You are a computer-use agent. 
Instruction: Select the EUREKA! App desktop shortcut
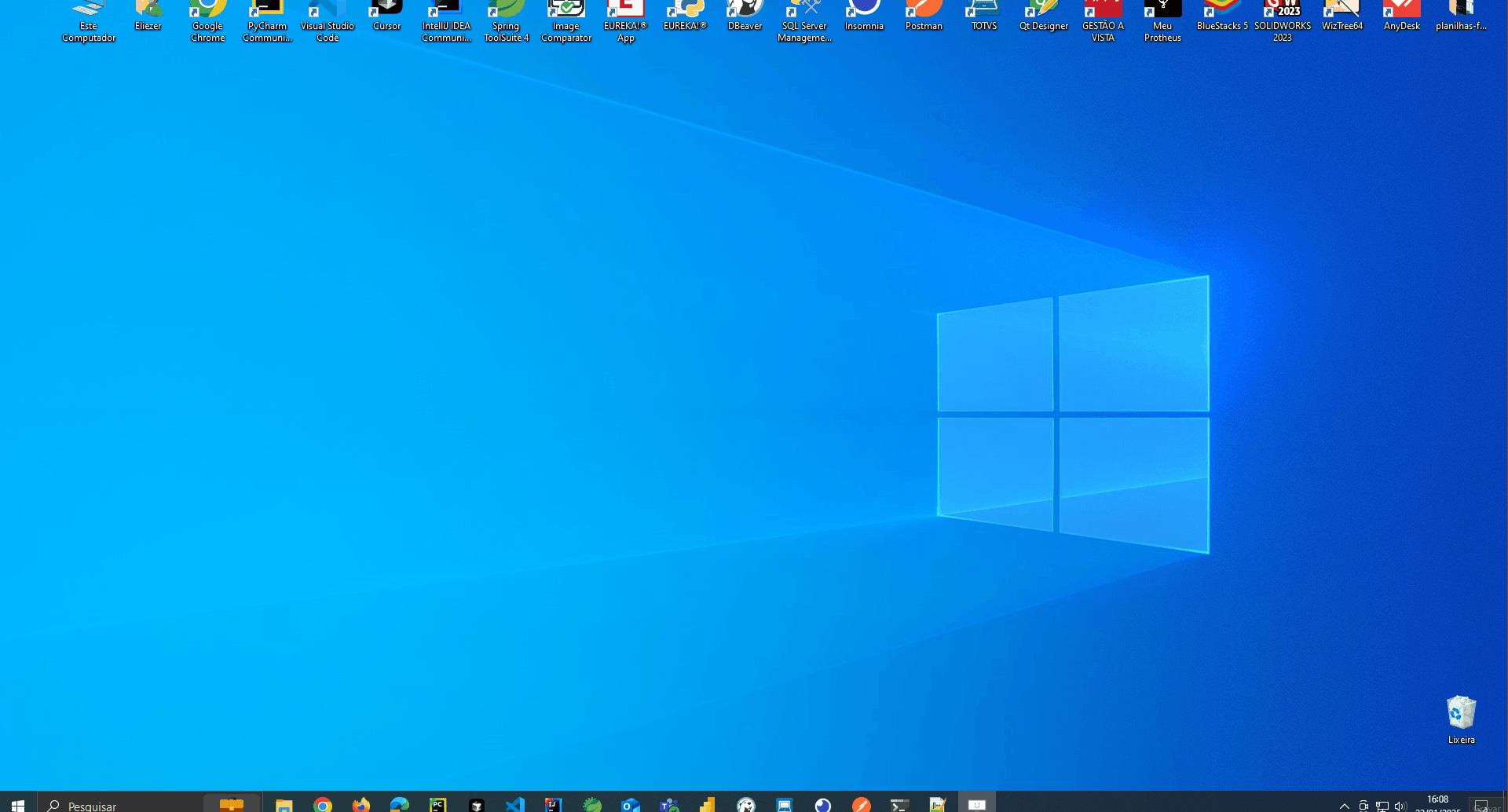625,21
